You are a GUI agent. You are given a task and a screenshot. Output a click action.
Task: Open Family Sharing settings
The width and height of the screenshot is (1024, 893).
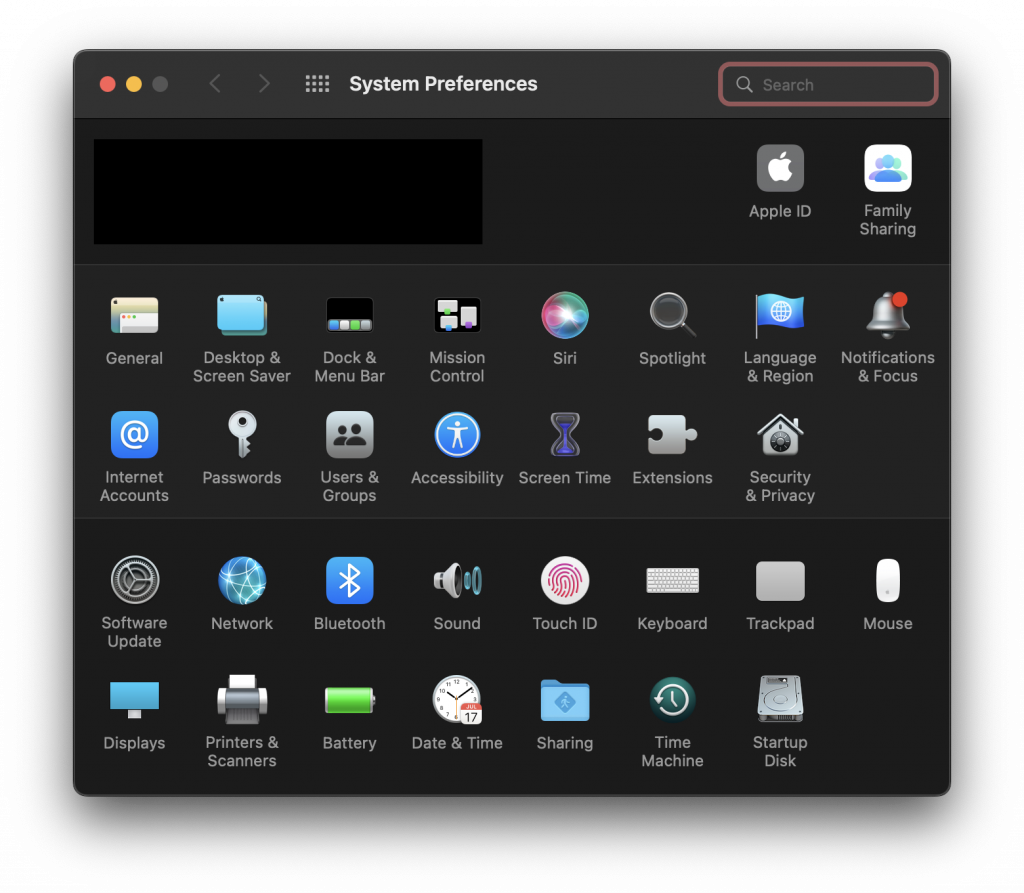coord(887,169)
